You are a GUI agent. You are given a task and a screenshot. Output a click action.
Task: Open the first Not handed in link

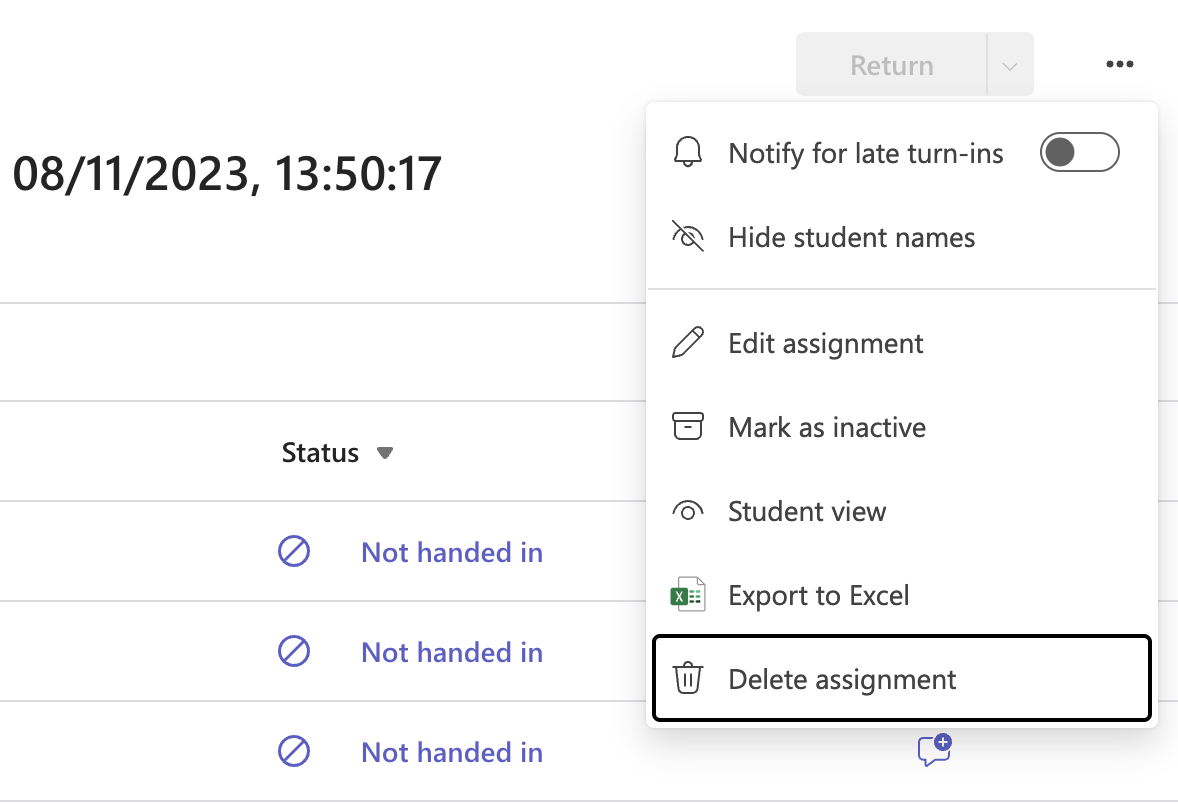pos(452,552)
